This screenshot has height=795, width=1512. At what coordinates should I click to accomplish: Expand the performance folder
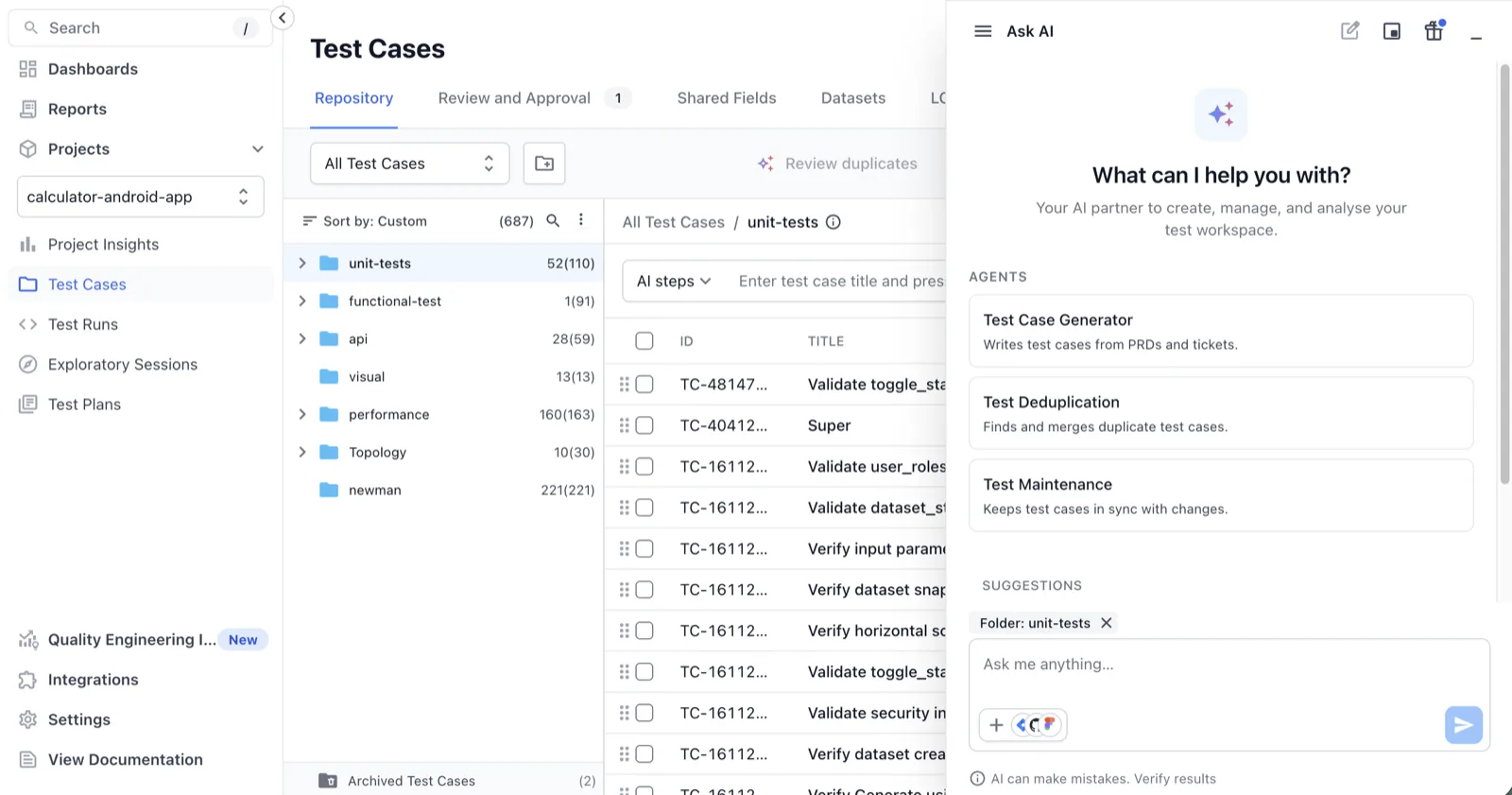(302, 414)
